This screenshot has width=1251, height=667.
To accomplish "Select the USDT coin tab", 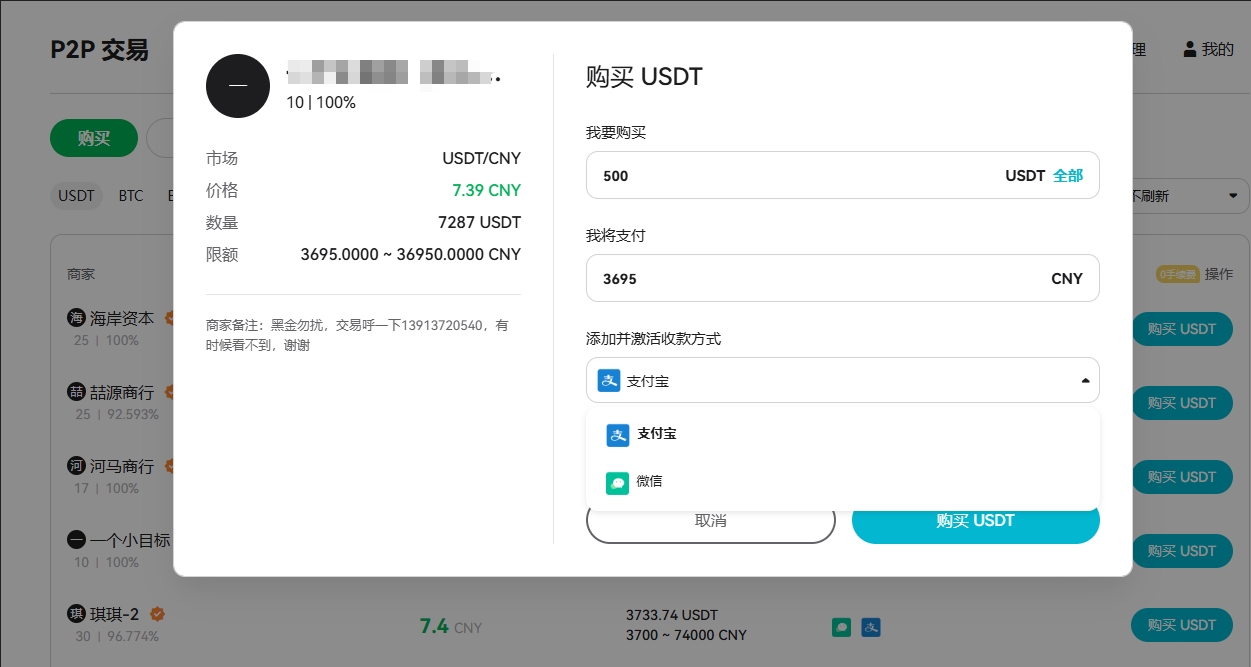I will point(76,196).
